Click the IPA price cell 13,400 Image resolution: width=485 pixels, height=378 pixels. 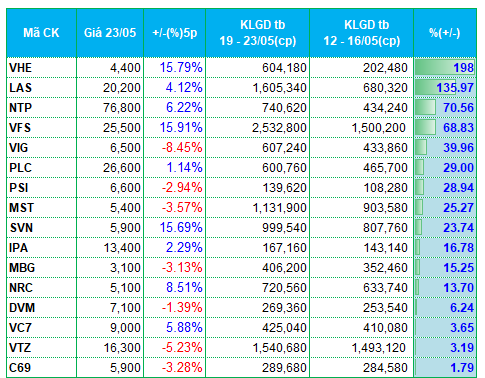(110, 248)
